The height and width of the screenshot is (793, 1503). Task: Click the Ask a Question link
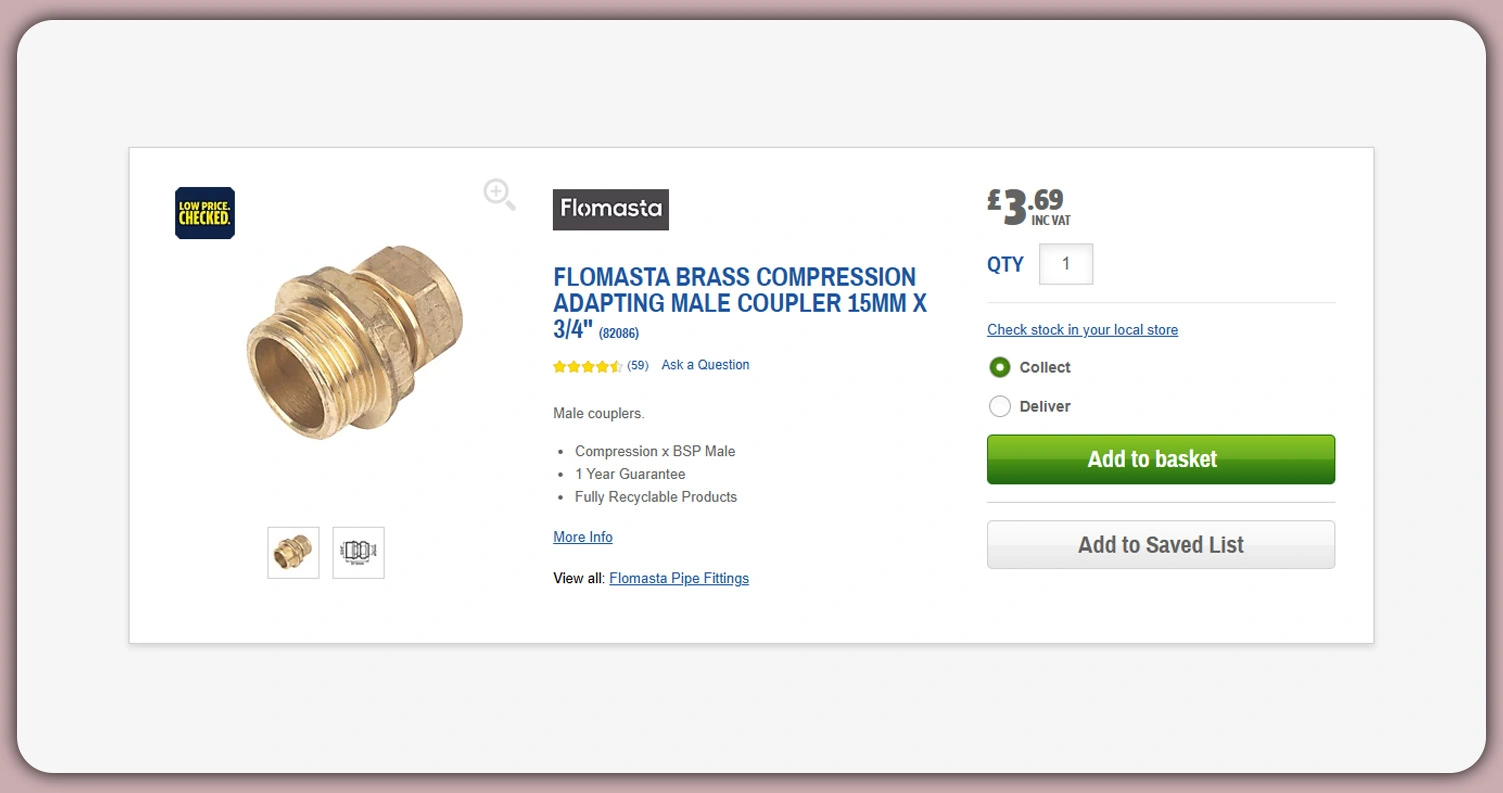705,365
